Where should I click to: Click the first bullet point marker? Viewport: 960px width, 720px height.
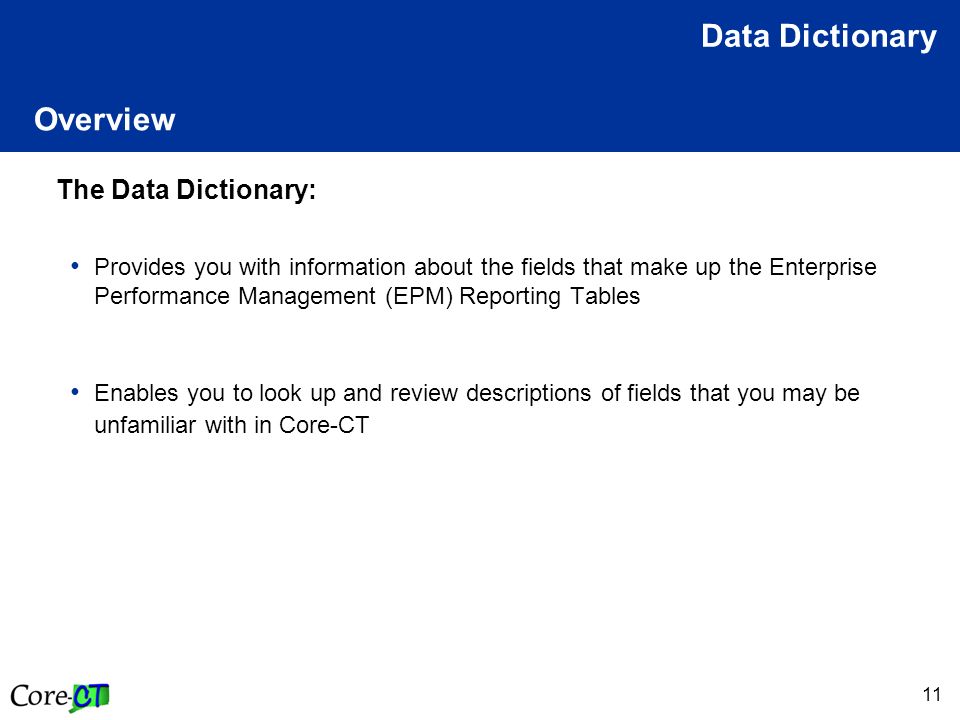coord(75,266)
